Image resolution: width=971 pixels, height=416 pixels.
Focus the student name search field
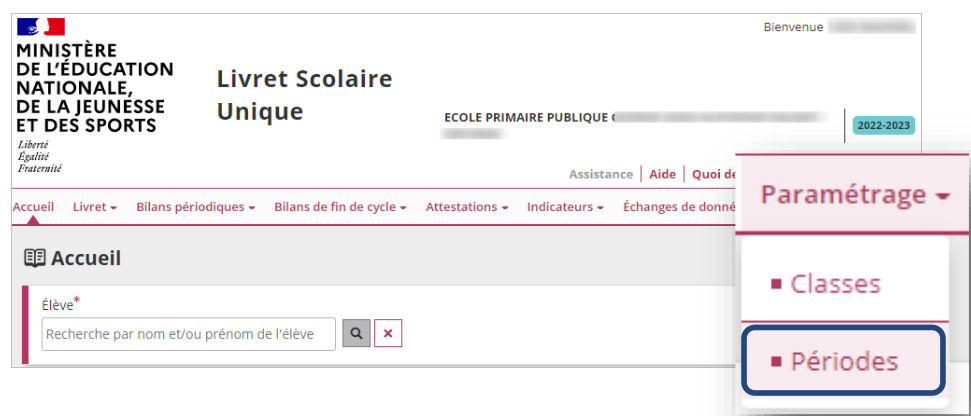point(189,334)
